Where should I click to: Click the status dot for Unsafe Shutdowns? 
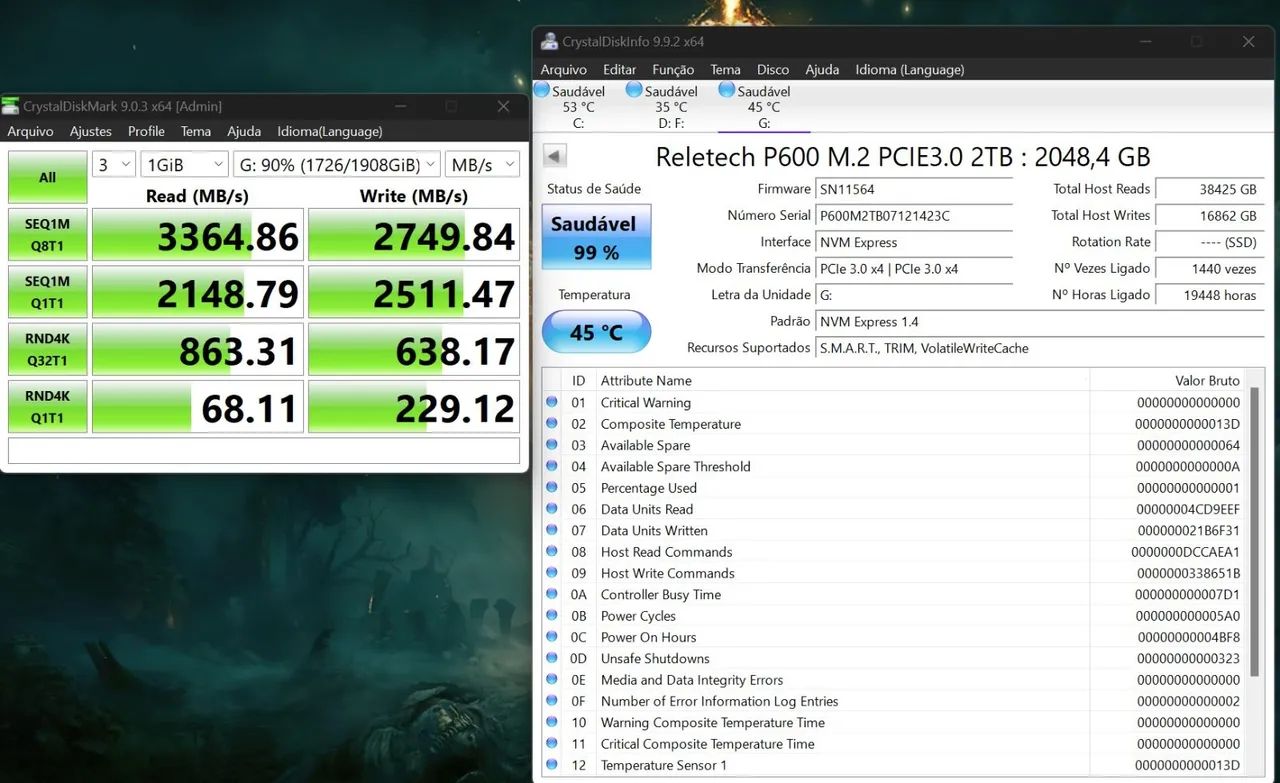[x=551, y=658]
